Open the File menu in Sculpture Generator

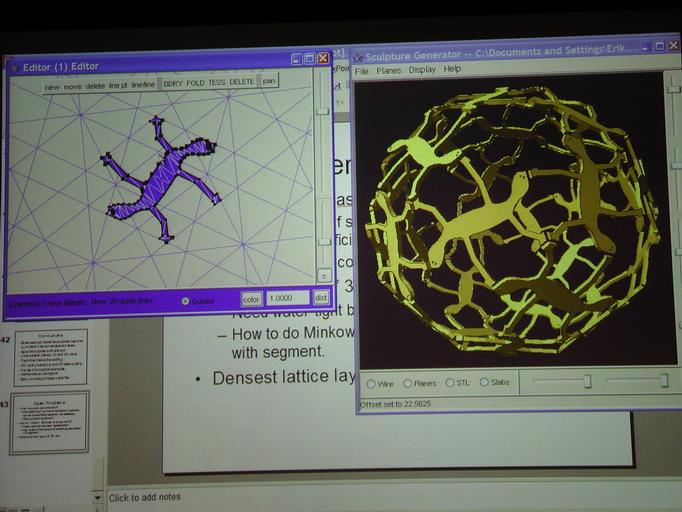tap(361, 70)
